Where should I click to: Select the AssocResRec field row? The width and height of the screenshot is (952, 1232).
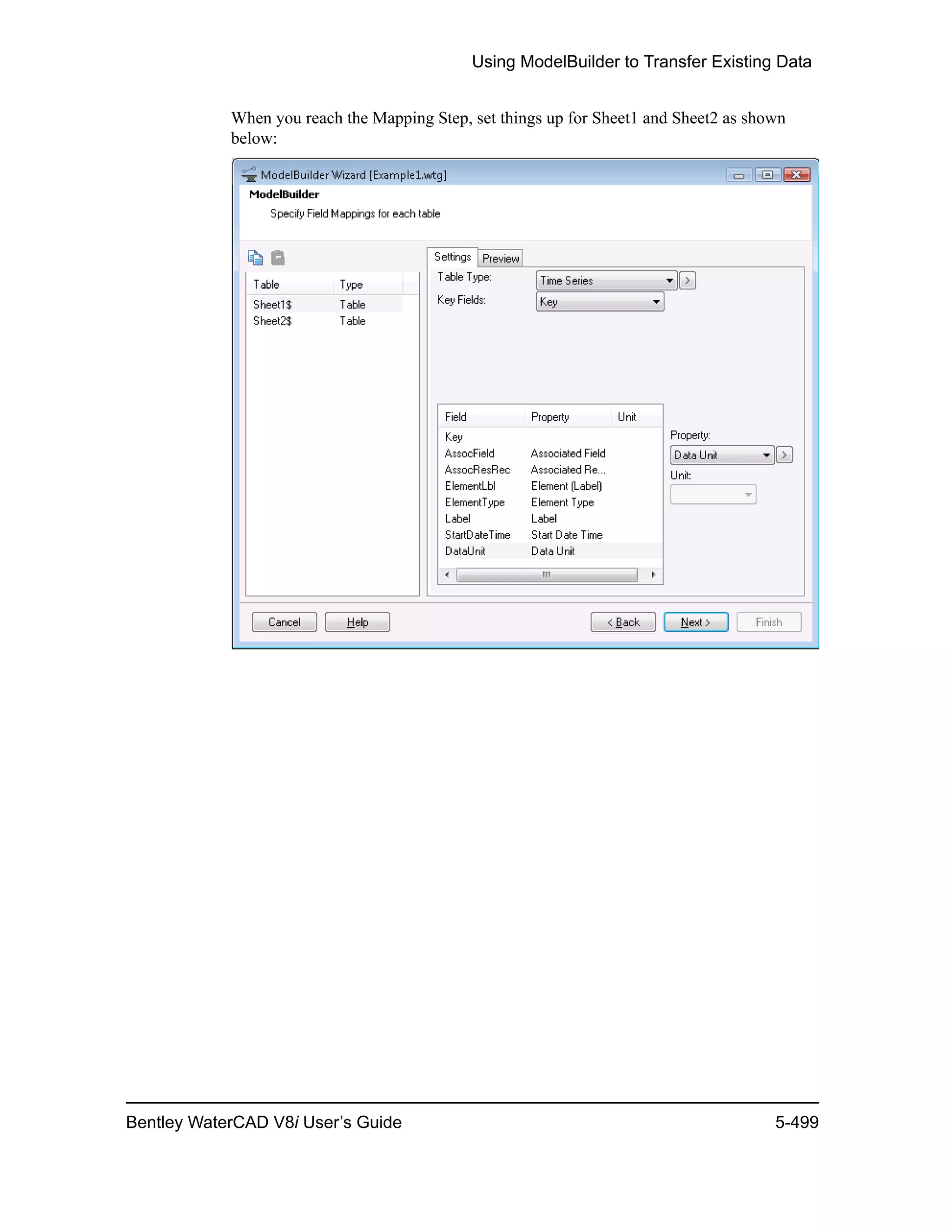(550, 470)
